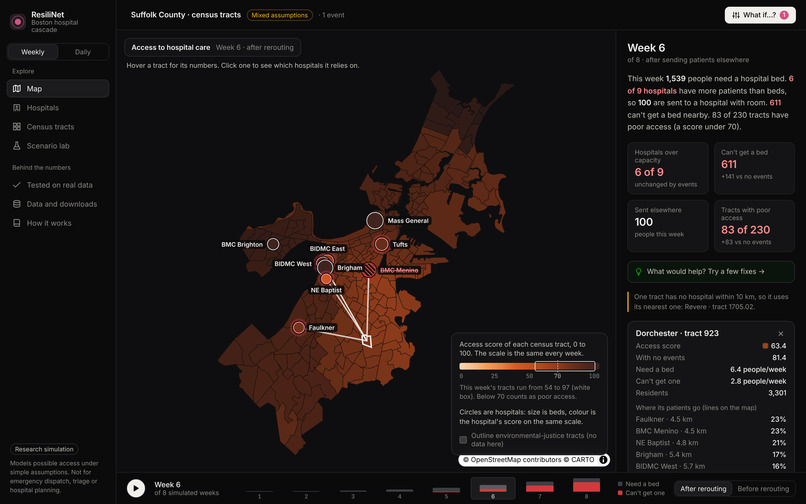Jump to week 8 on timeline
This screenshot has width=806, height=504.
[587, 489]
